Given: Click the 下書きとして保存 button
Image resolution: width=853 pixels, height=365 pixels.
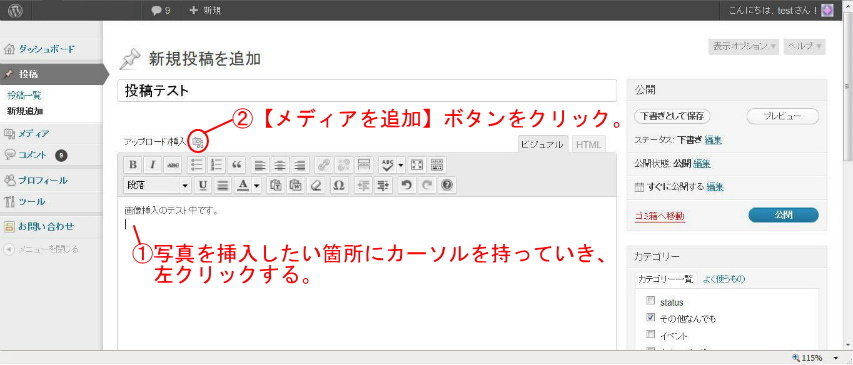Looking at the screenshot, I should (672, 116).
